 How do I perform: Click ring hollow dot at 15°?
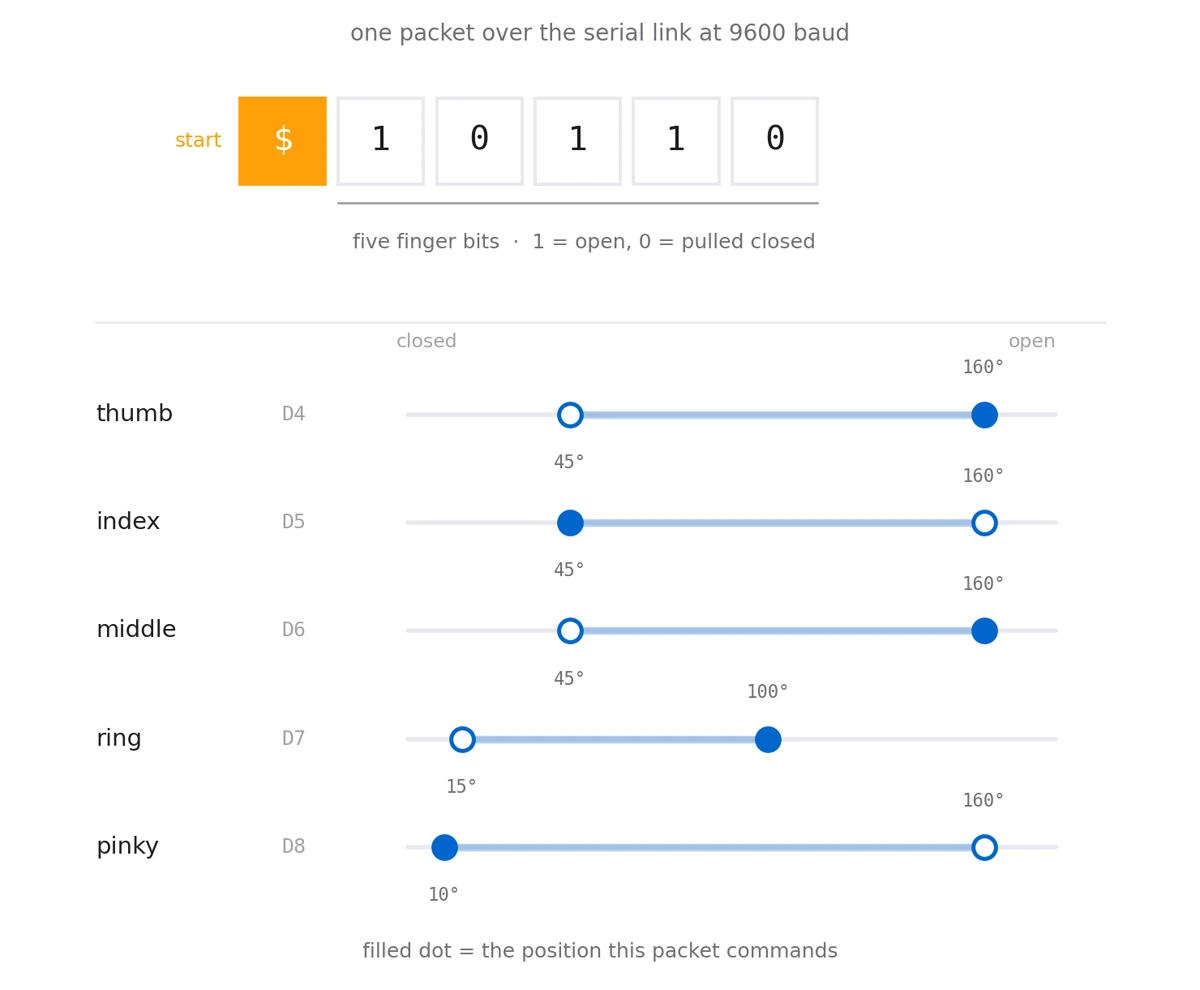[462, 740]
